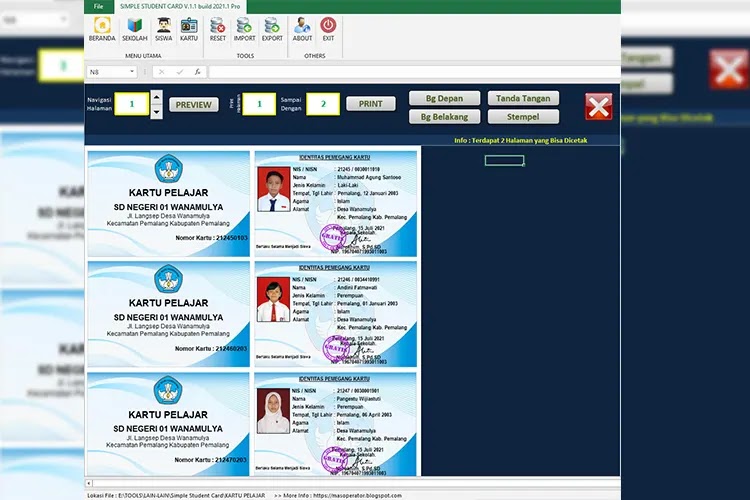Click the Stempel button
Screen dimensions: 750x500
pos(523,117)
